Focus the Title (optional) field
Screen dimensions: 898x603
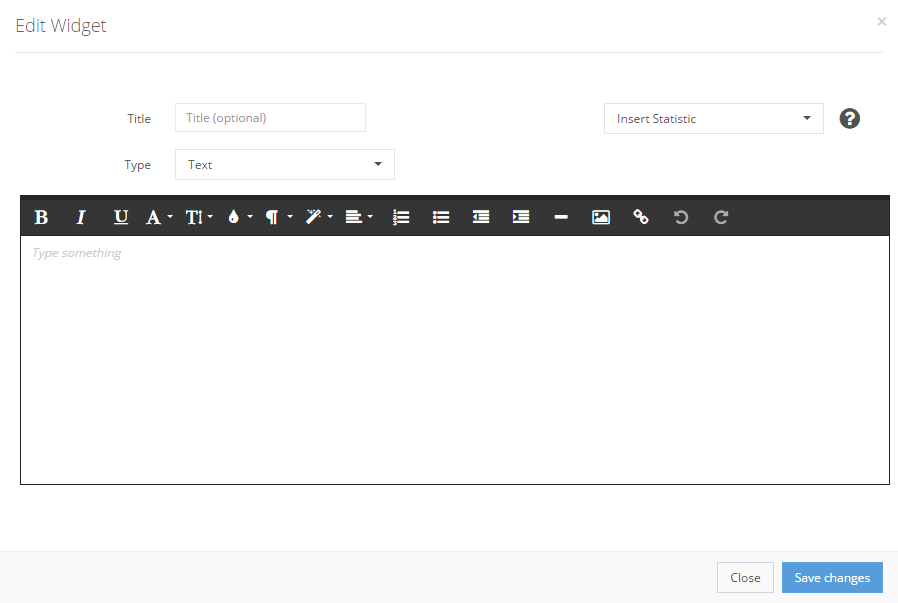270,118
